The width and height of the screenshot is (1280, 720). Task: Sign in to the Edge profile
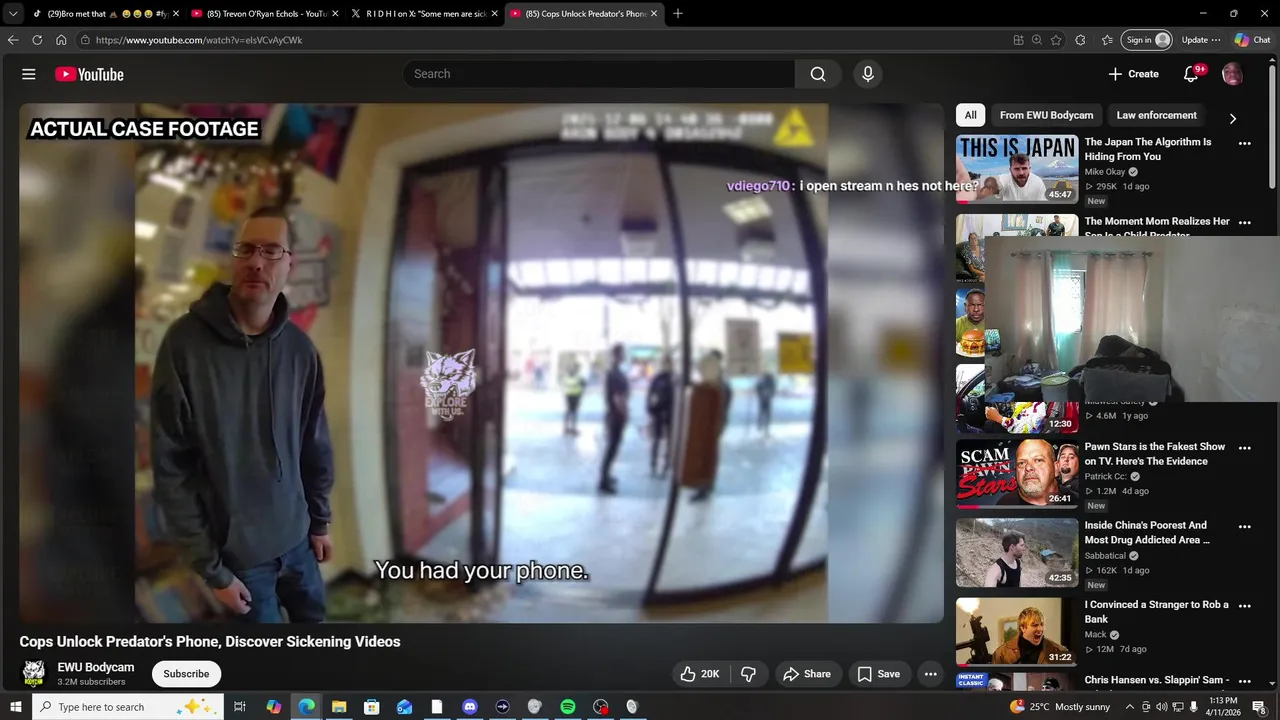tap(1147, 40)
